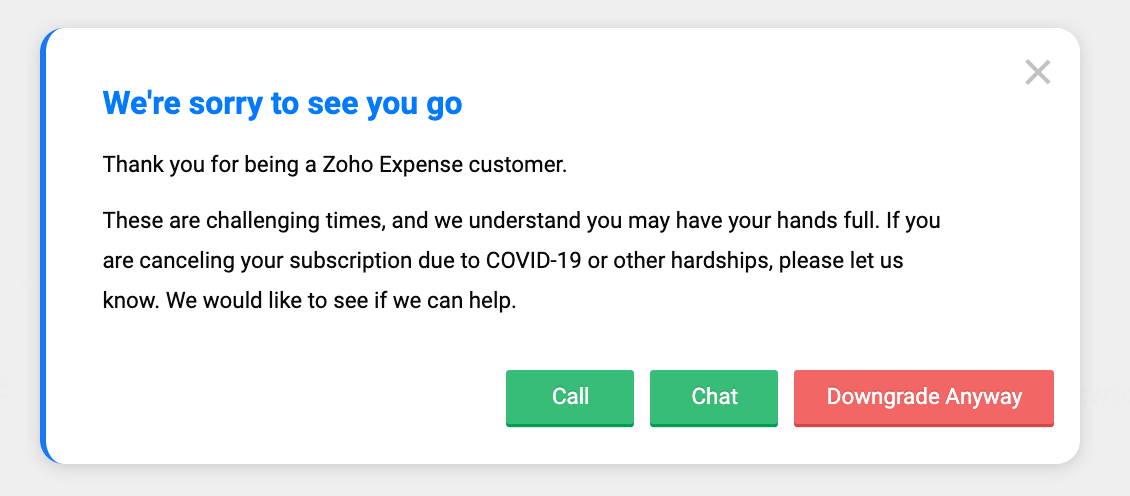Click the green Call button

click(570, 397)
